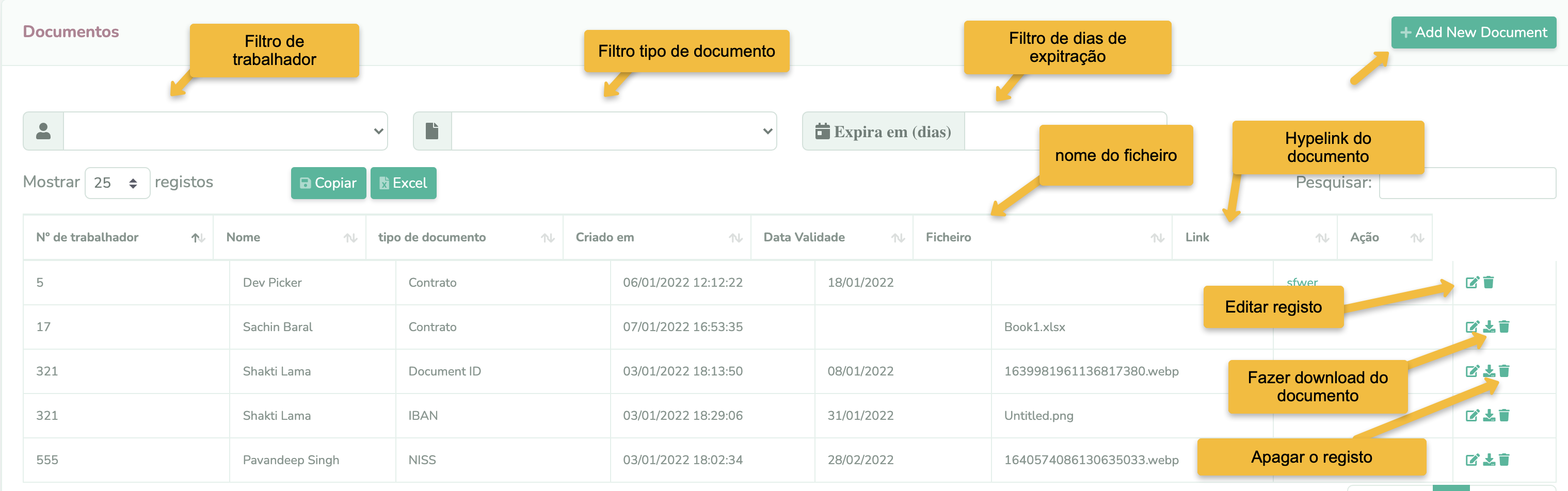The image size is (1568, 491).
Task: Focus the Pesquisar search field
Action: coord(1467,183)
